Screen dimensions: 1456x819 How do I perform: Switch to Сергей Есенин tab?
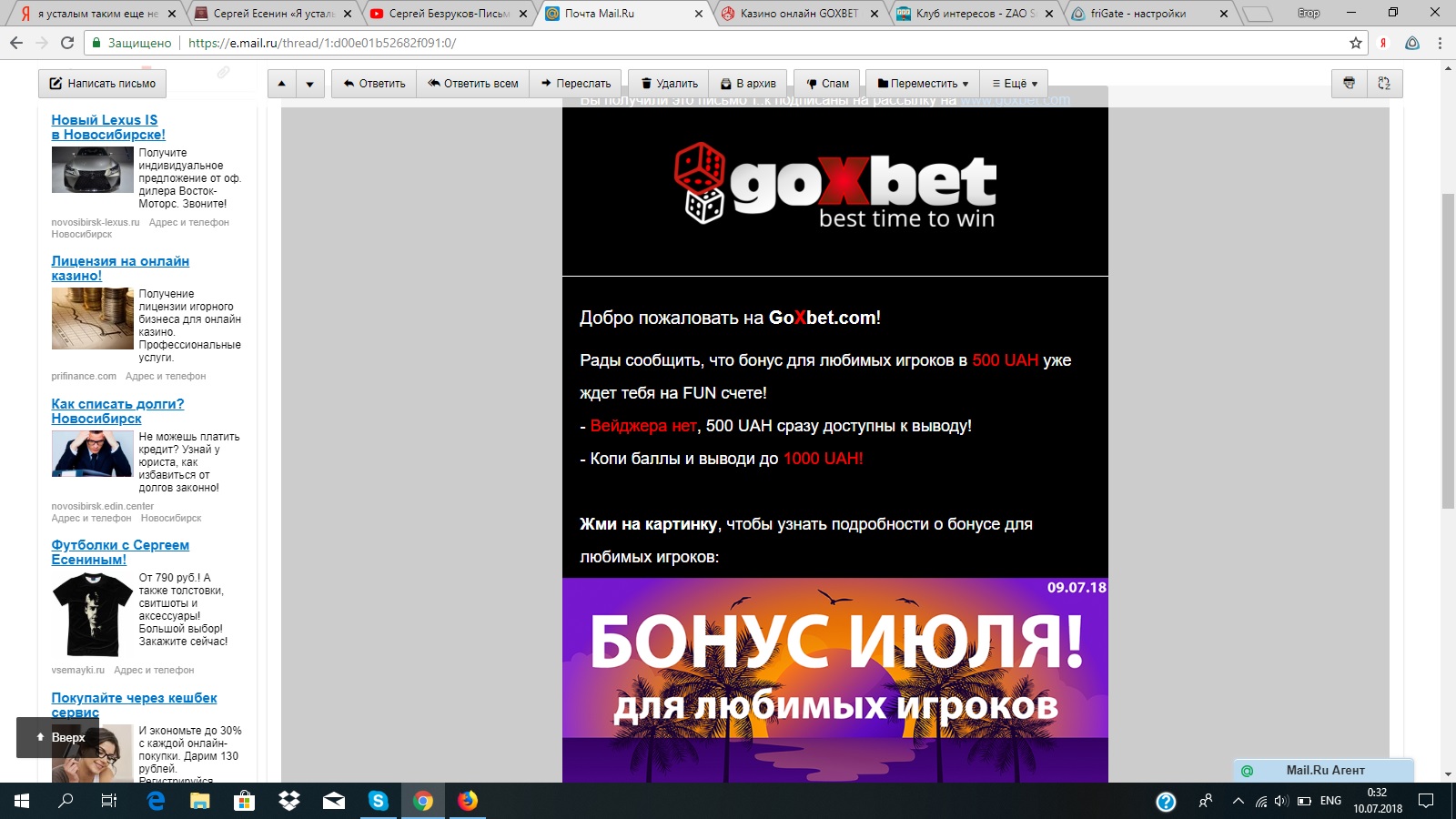pyautogui.click(x=274, y=14)
